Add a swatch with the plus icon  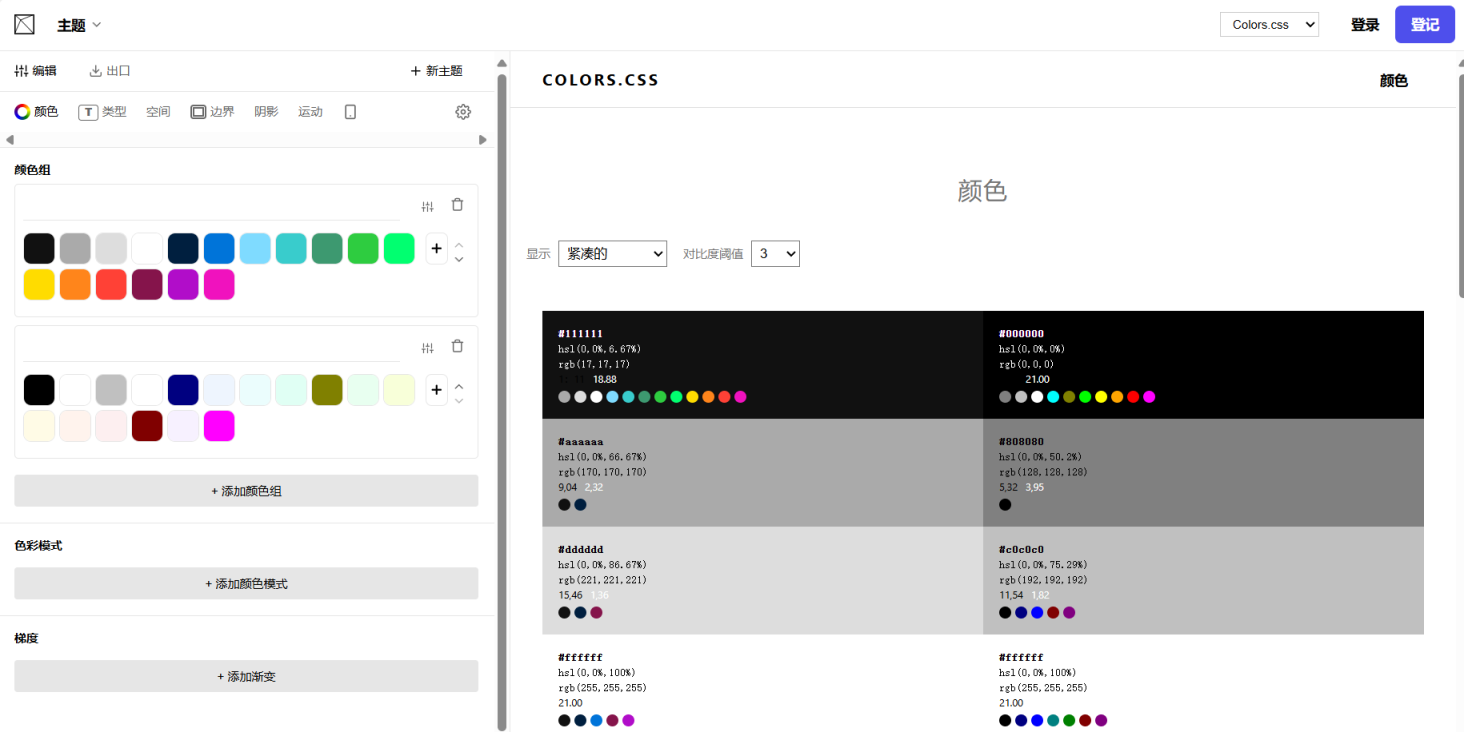tap(436, 248)
